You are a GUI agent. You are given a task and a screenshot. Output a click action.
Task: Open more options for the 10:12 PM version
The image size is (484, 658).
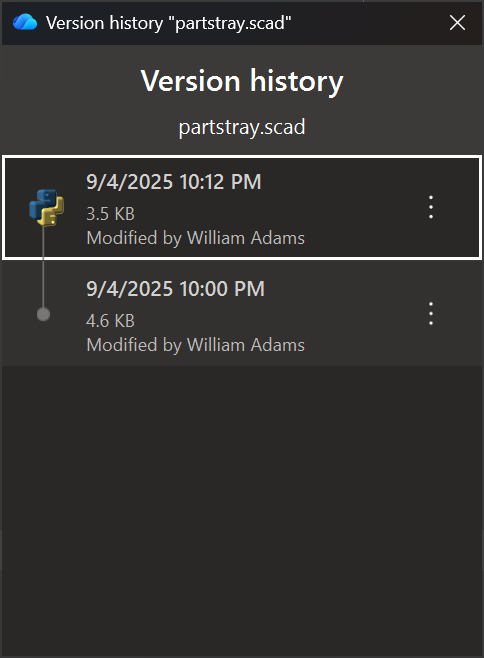(x=431, y=207)
